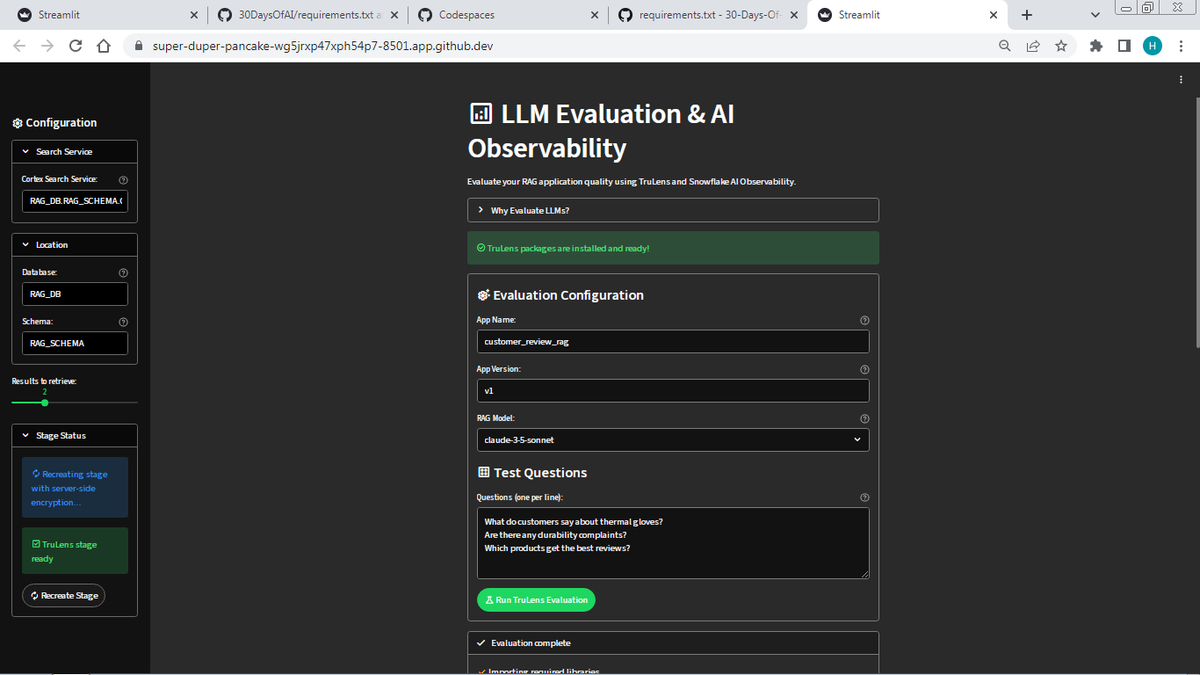Click the Schema input field RAG_SCHEMA
This screenshot has width=1200, height=675.
click(x=75, y=343)
